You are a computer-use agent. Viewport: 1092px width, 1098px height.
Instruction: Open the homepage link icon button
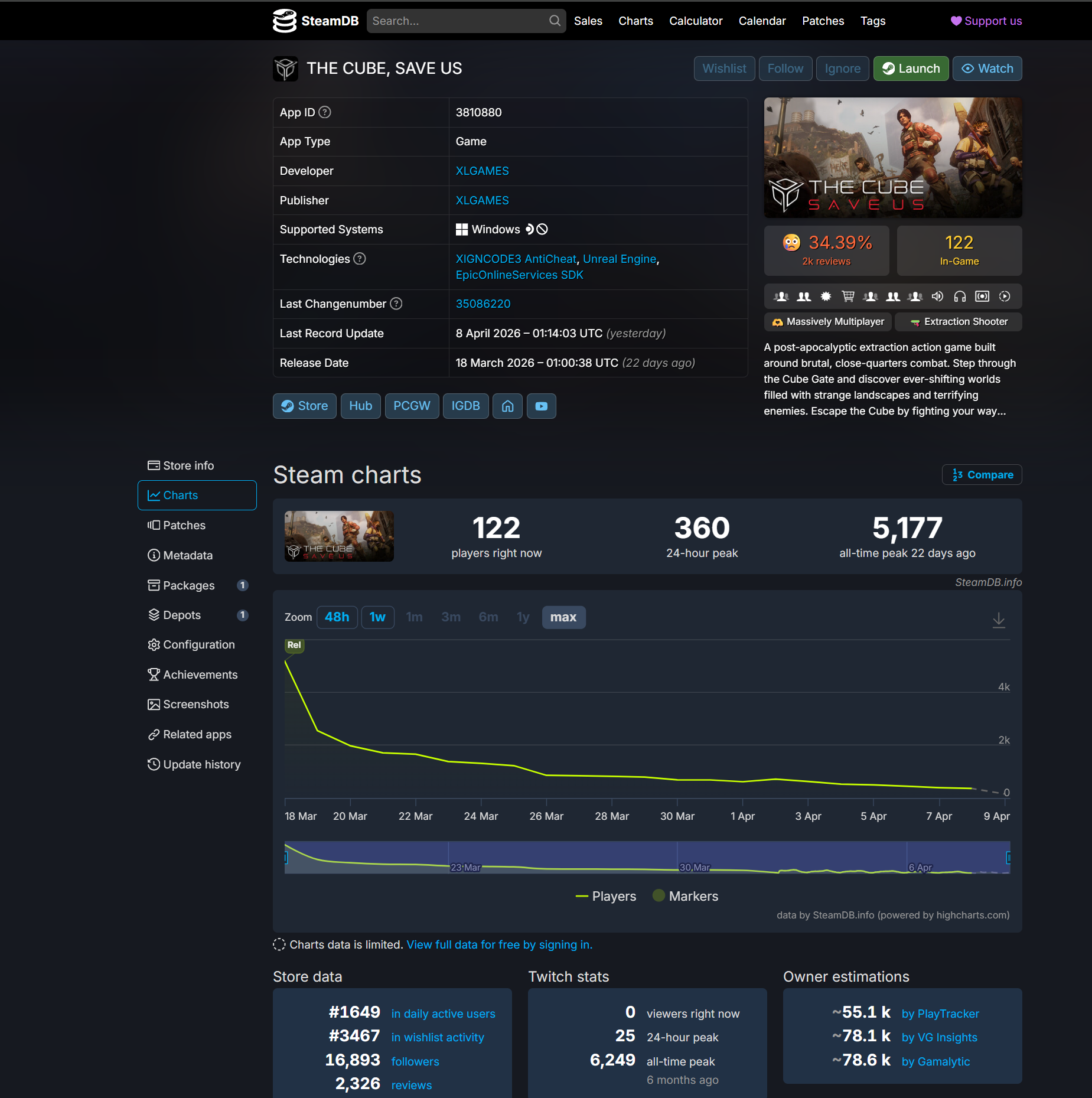point(507,406)
